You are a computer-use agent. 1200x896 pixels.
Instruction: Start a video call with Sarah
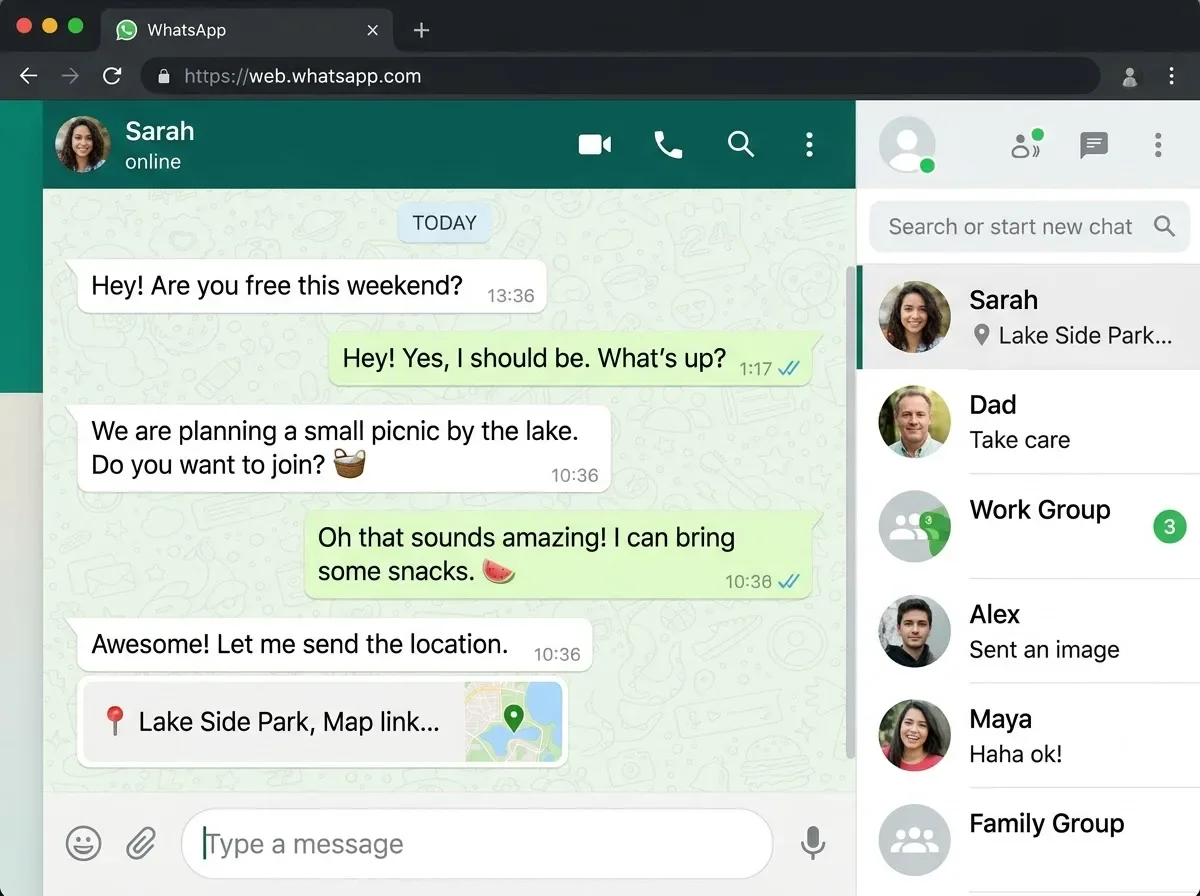tap(595, 145)
